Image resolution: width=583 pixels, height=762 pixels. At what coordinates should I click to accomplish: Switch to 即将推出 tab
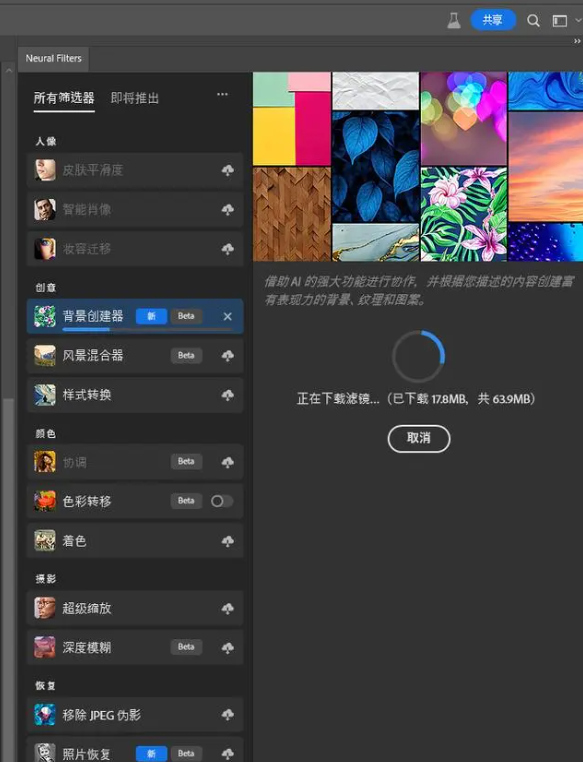135,98
